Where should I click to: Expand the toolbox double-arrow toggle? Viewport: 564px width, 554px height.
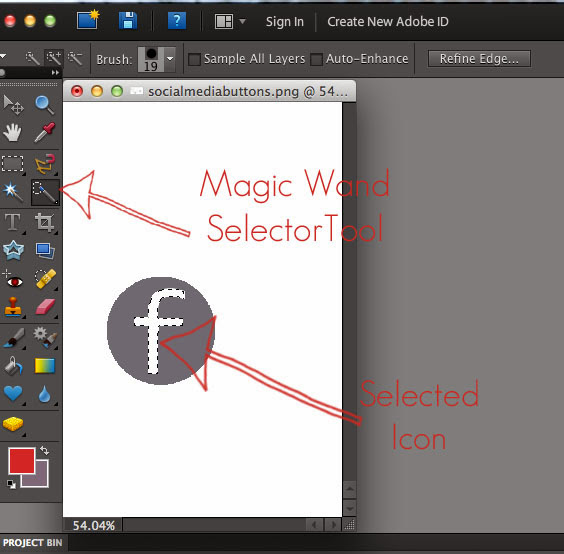(55, 72)
